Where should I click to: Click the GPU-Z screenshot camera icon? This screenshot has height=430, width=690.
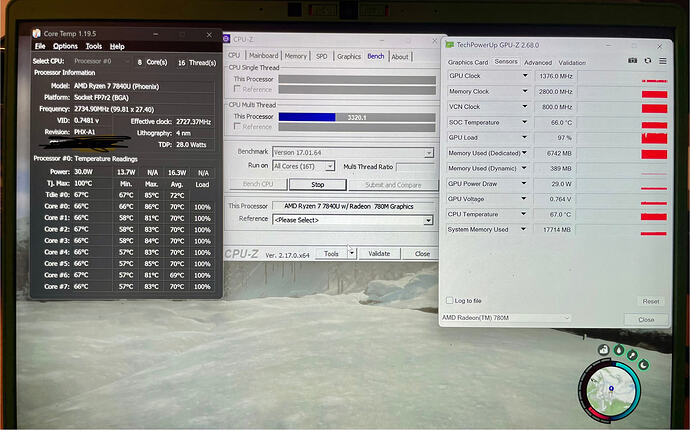point(632,61)
